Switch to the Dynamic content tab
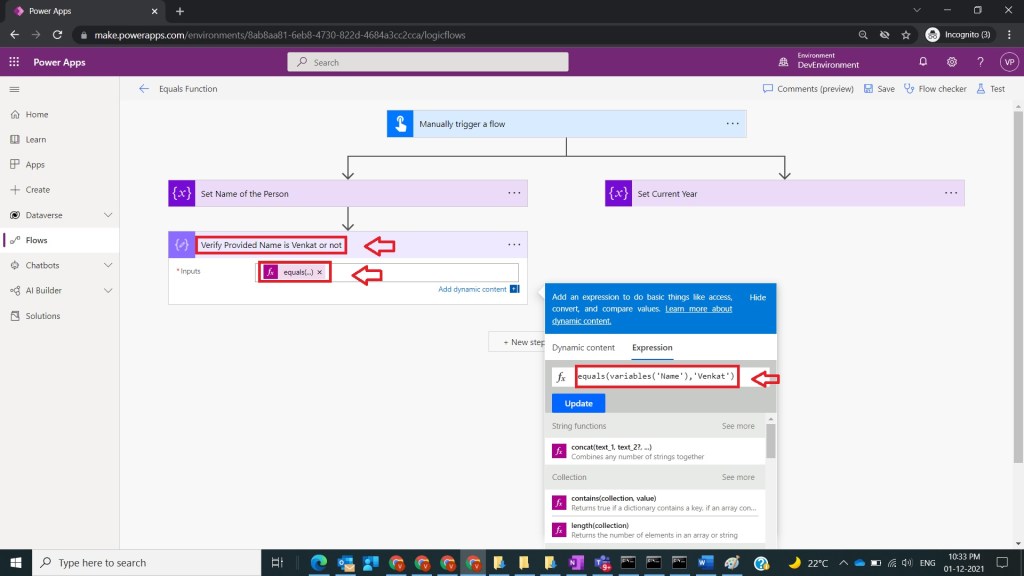 pos(583,348)
